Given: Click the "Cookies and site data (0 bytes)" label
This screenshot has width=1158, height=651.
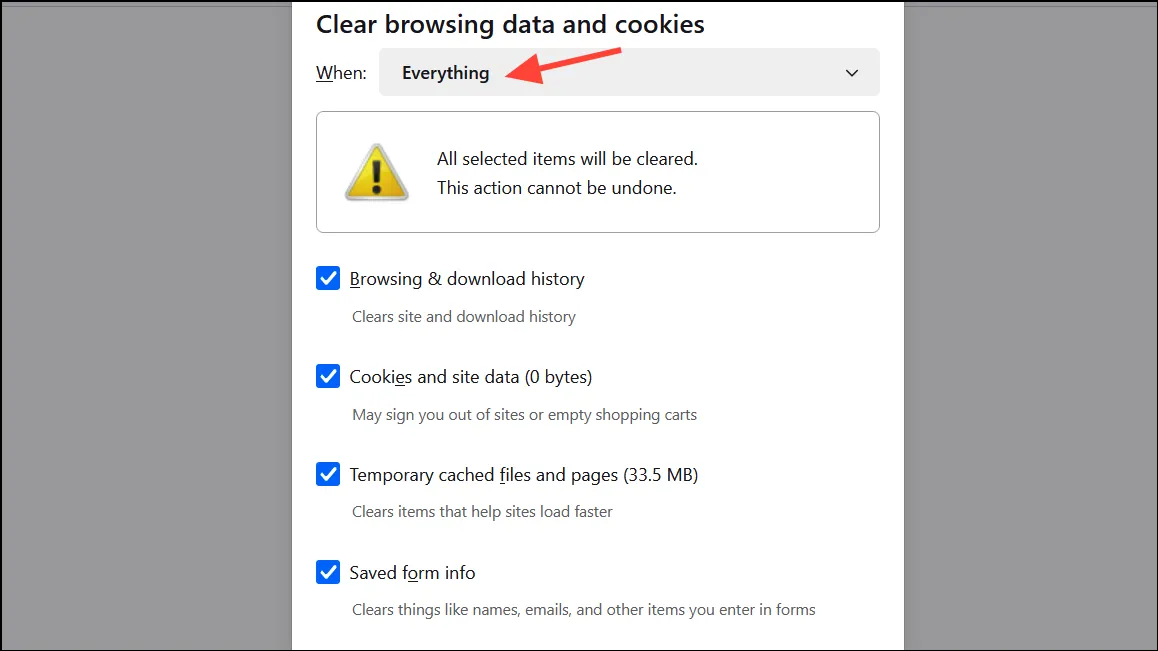Looking at the screenshot, I should (x=470, y=377).
